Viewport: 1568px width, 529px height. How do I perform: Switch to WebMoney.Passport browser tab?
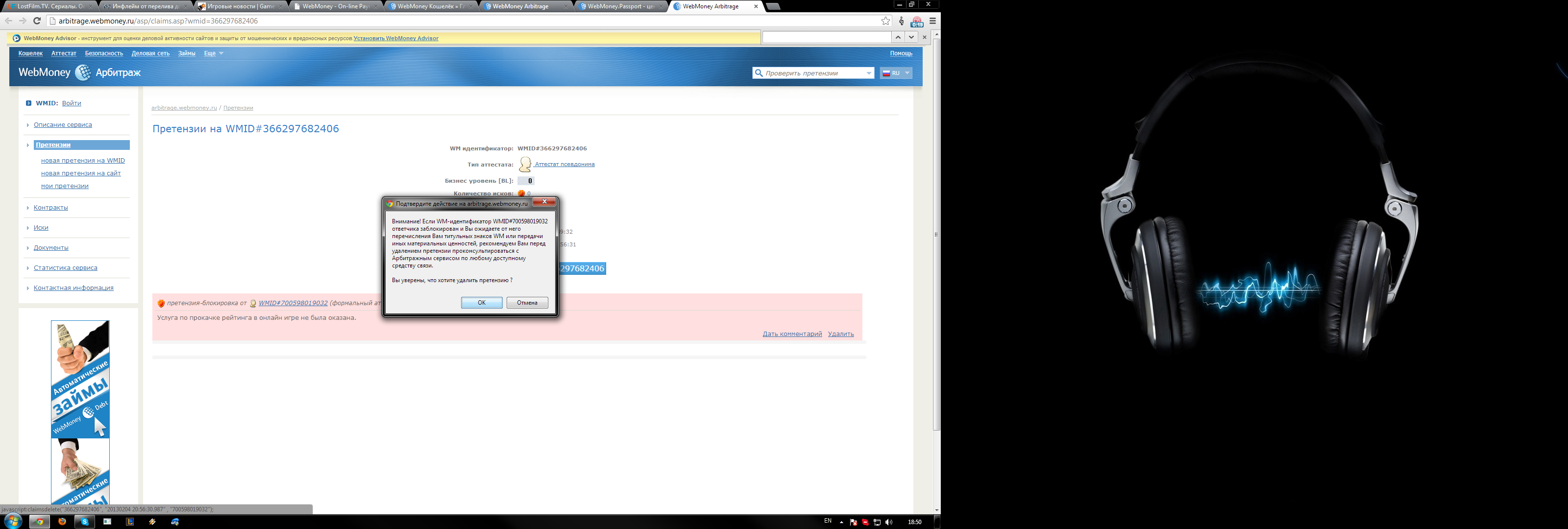tap(620, 6)
